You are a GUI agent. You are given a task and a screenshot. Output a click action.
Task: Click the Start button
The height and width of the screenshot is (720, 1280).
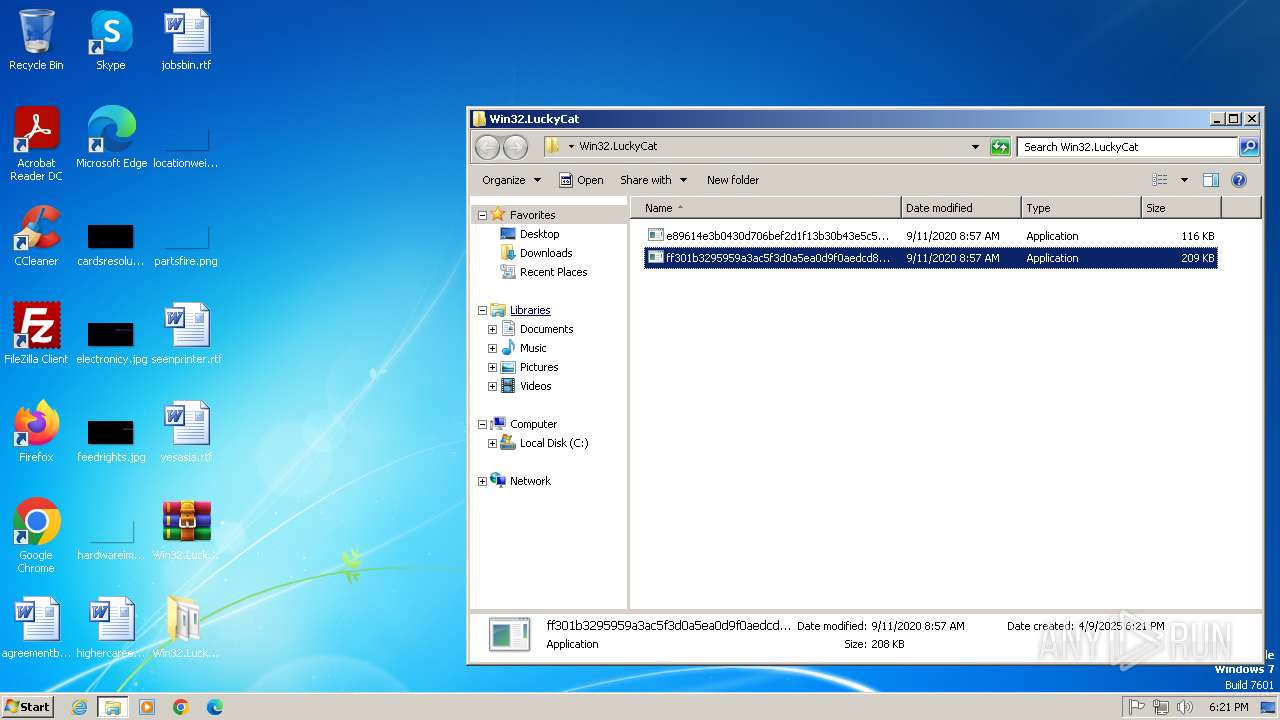pyautogui.click(x=28, y=707)
